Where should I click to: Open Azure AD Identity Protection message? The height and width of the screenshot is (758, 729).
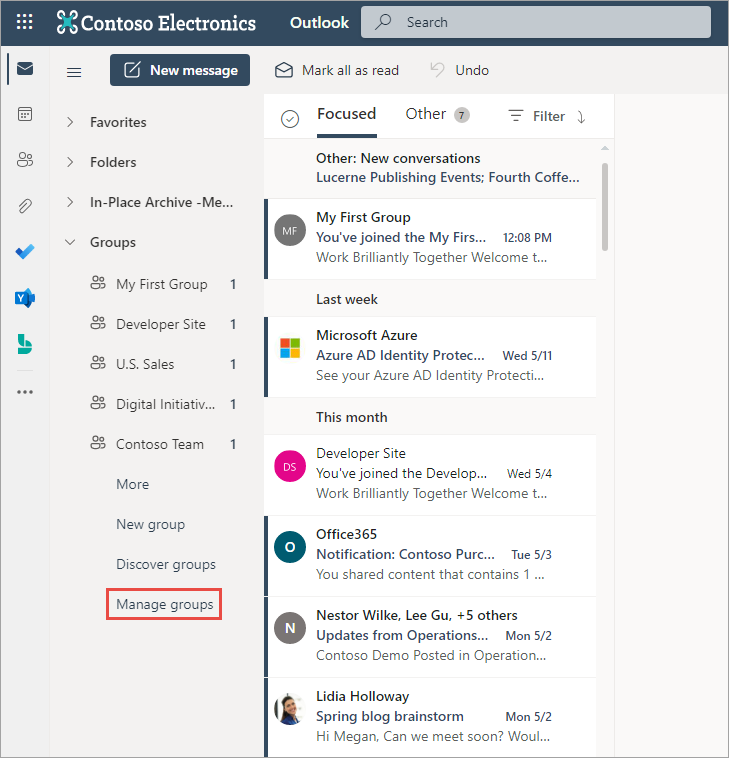coord(430,357)
